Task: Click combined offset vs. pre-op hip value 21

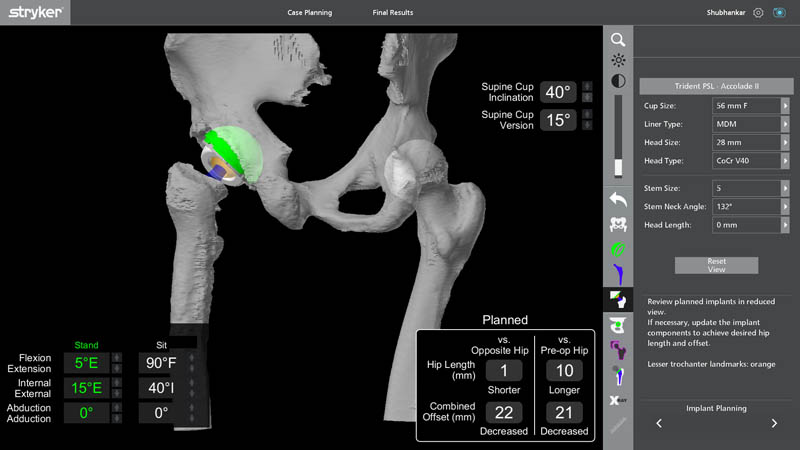Action: tap(564, 412)
